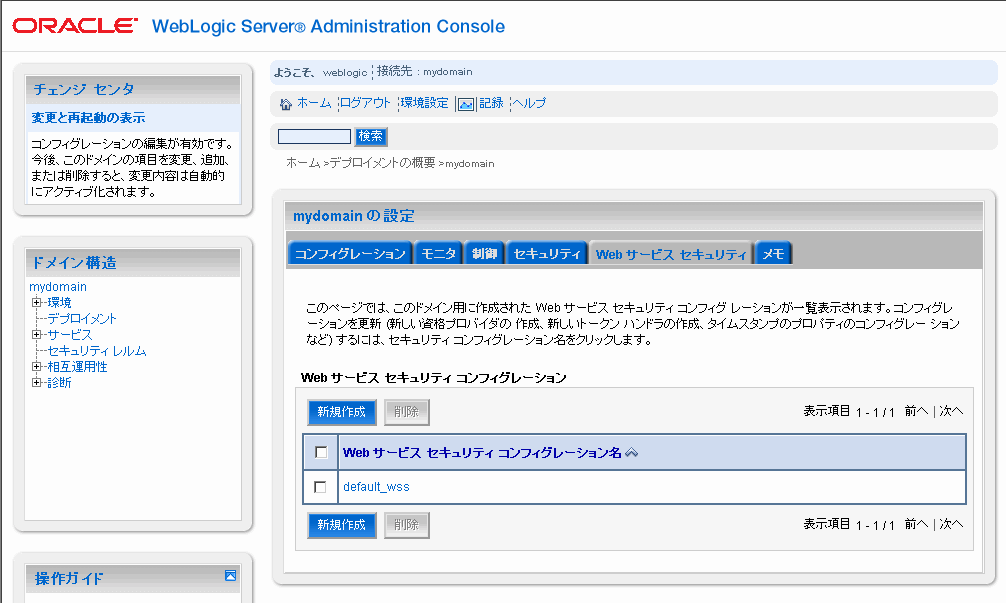Viewport: 1006px width, 603px height.
Task: Click the sort arrow next to the configuration name header
Action: pyautogui.click(x=632, y=453)
